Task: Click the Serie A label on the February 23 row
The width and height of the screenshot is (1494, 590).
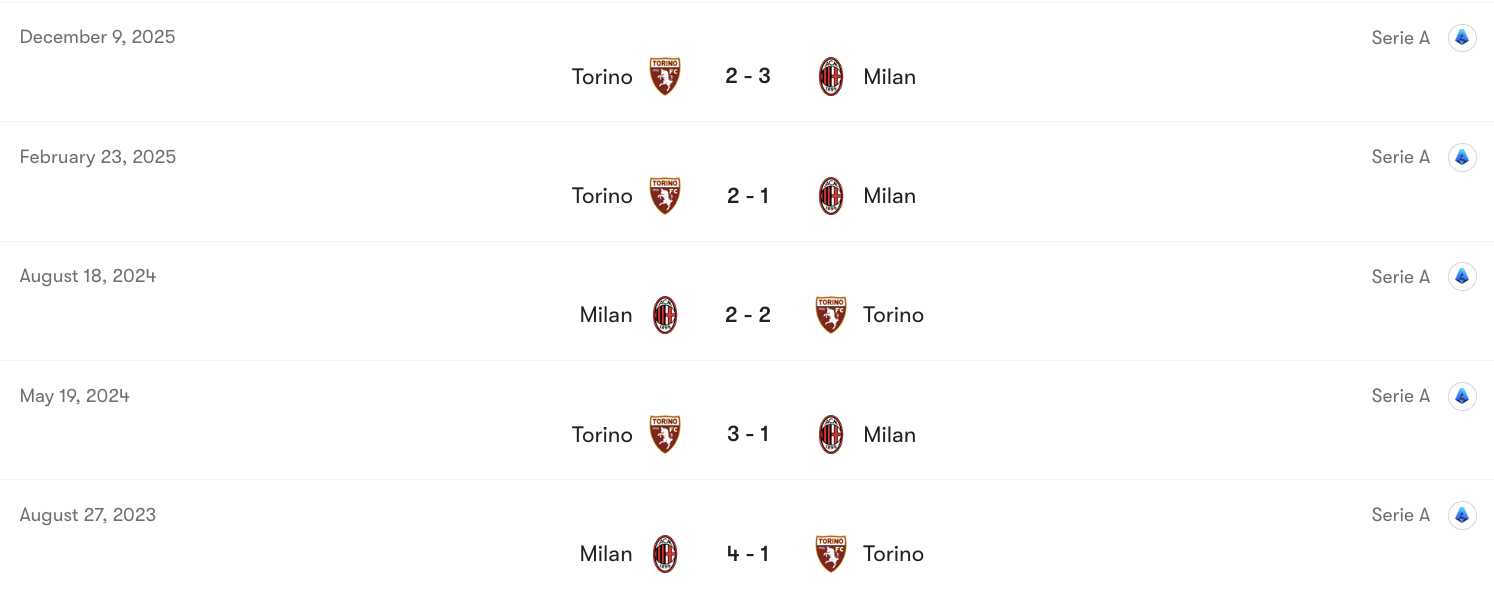Action: 1400,157
